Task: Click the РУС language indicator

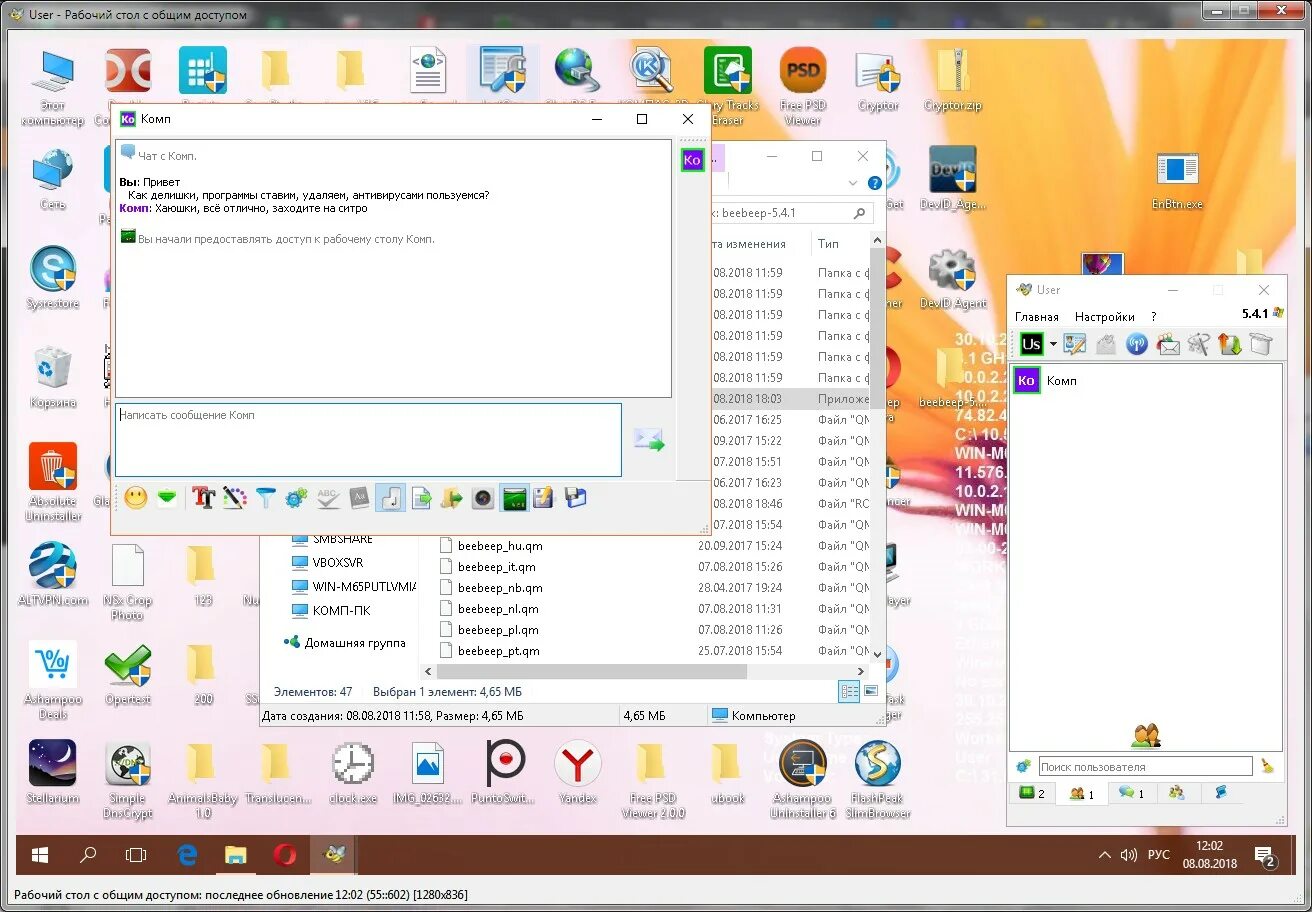Action: pos(1158,855)
